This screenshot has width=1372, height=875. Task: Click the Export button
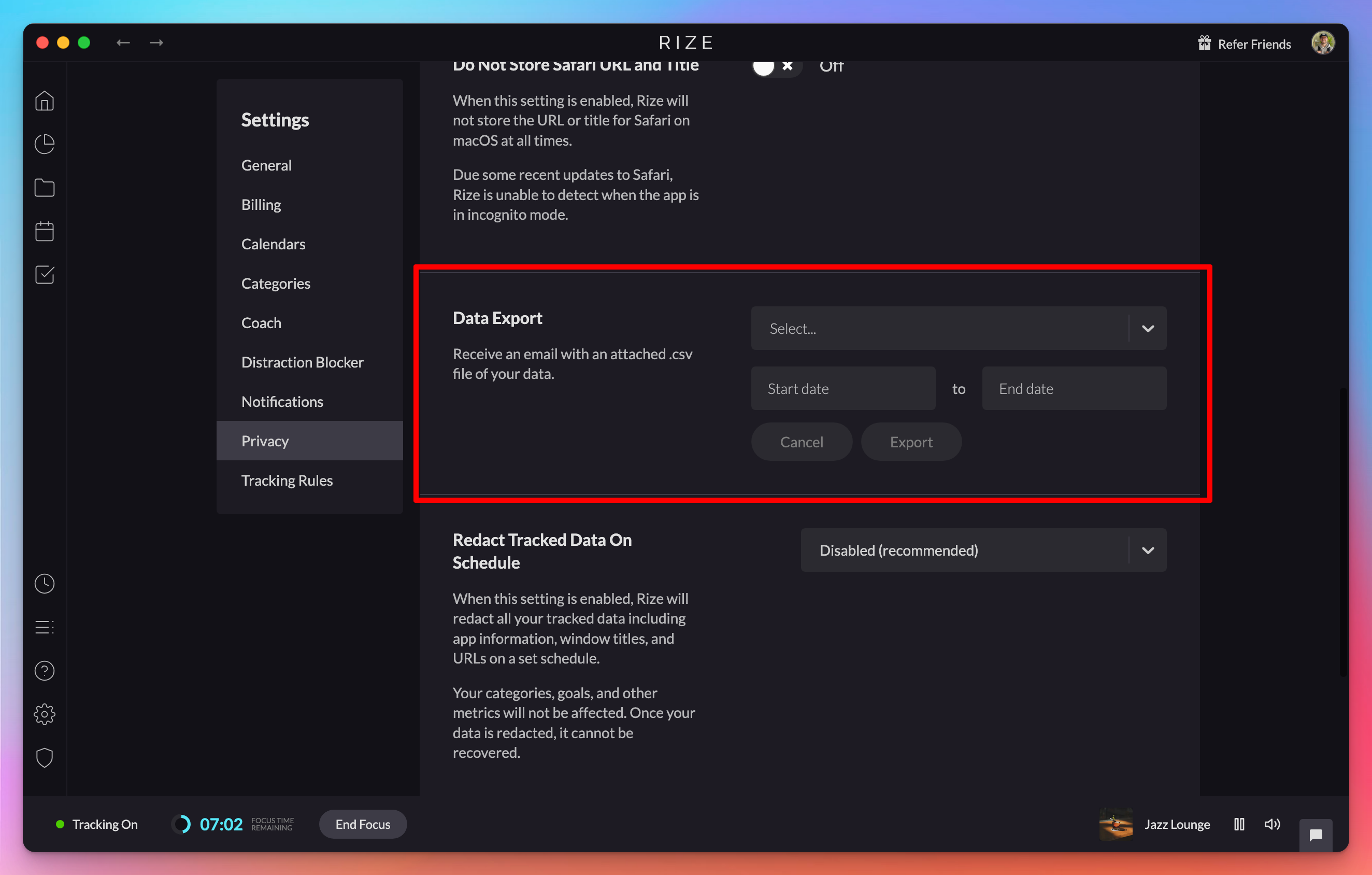point(911,442)
